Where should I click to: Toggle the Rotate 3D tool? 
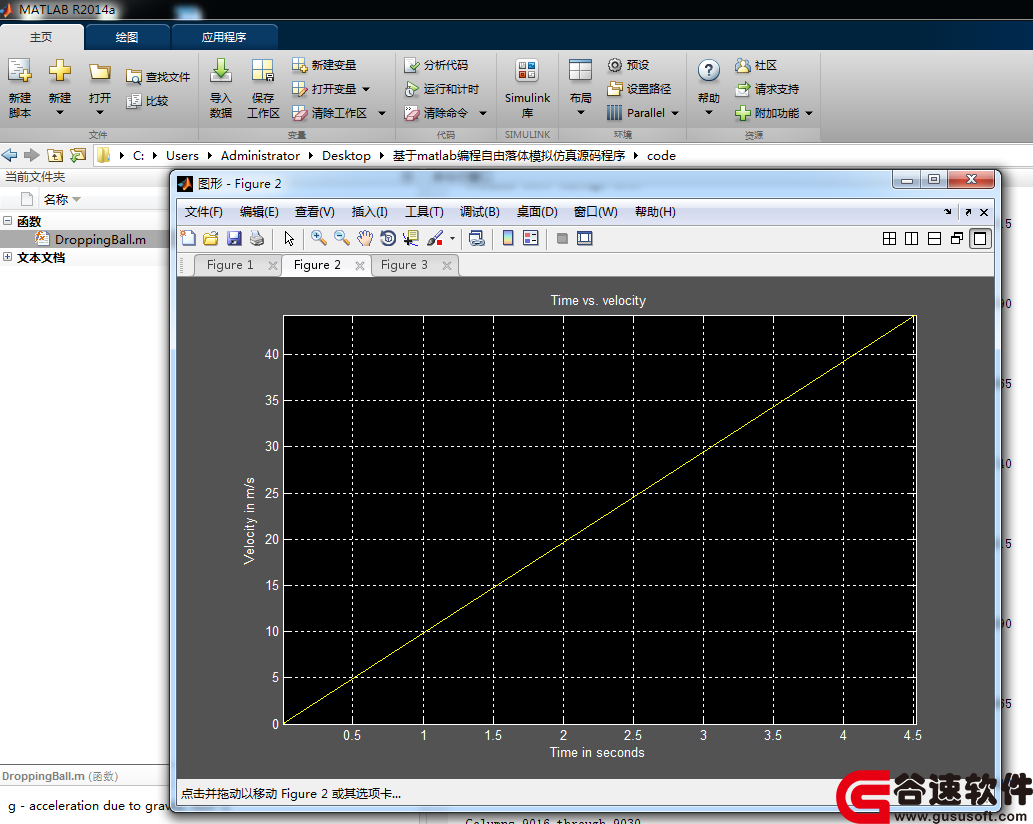[387, 238]
